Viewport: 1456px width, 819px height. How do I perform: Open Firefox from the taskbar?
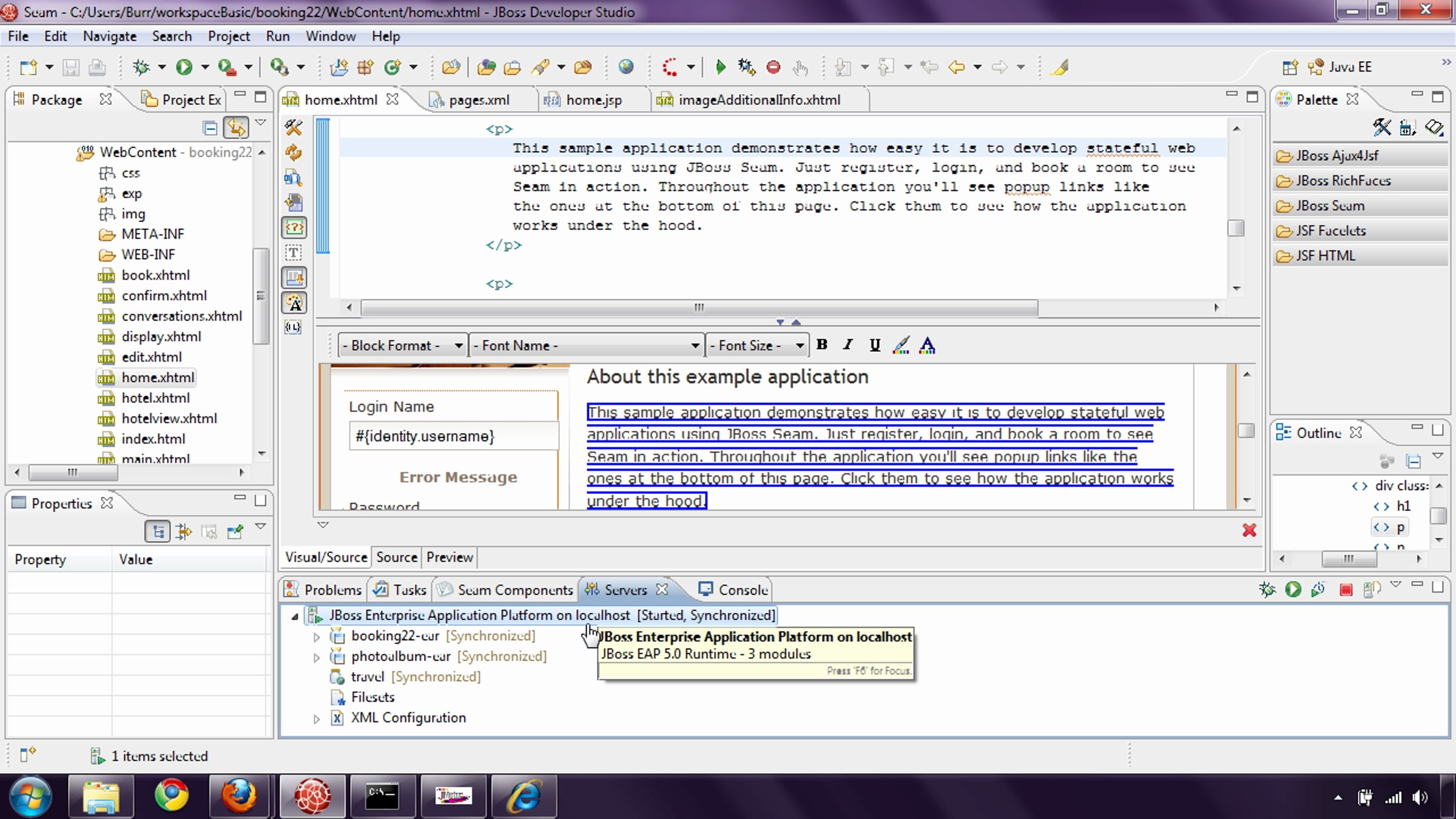pyautogui.click(x=240, y=795)
